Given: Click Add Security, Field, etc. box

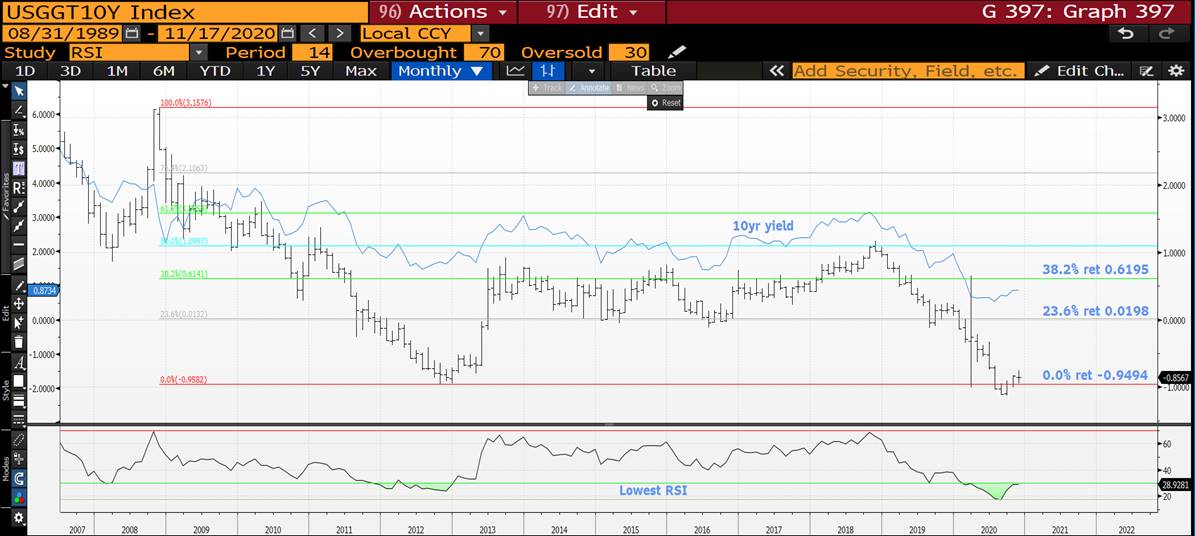Looking at the screenshot, I should (x=907, y=71).
